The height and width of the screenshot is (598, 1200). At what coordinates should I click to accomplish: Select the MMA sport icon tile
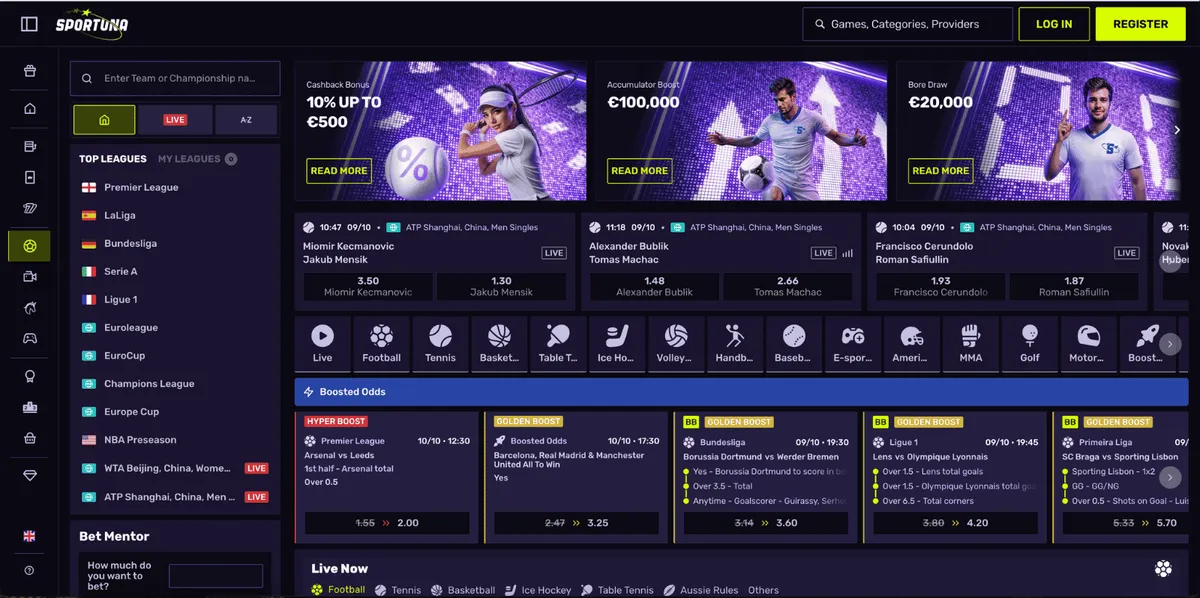click(970, 344)
